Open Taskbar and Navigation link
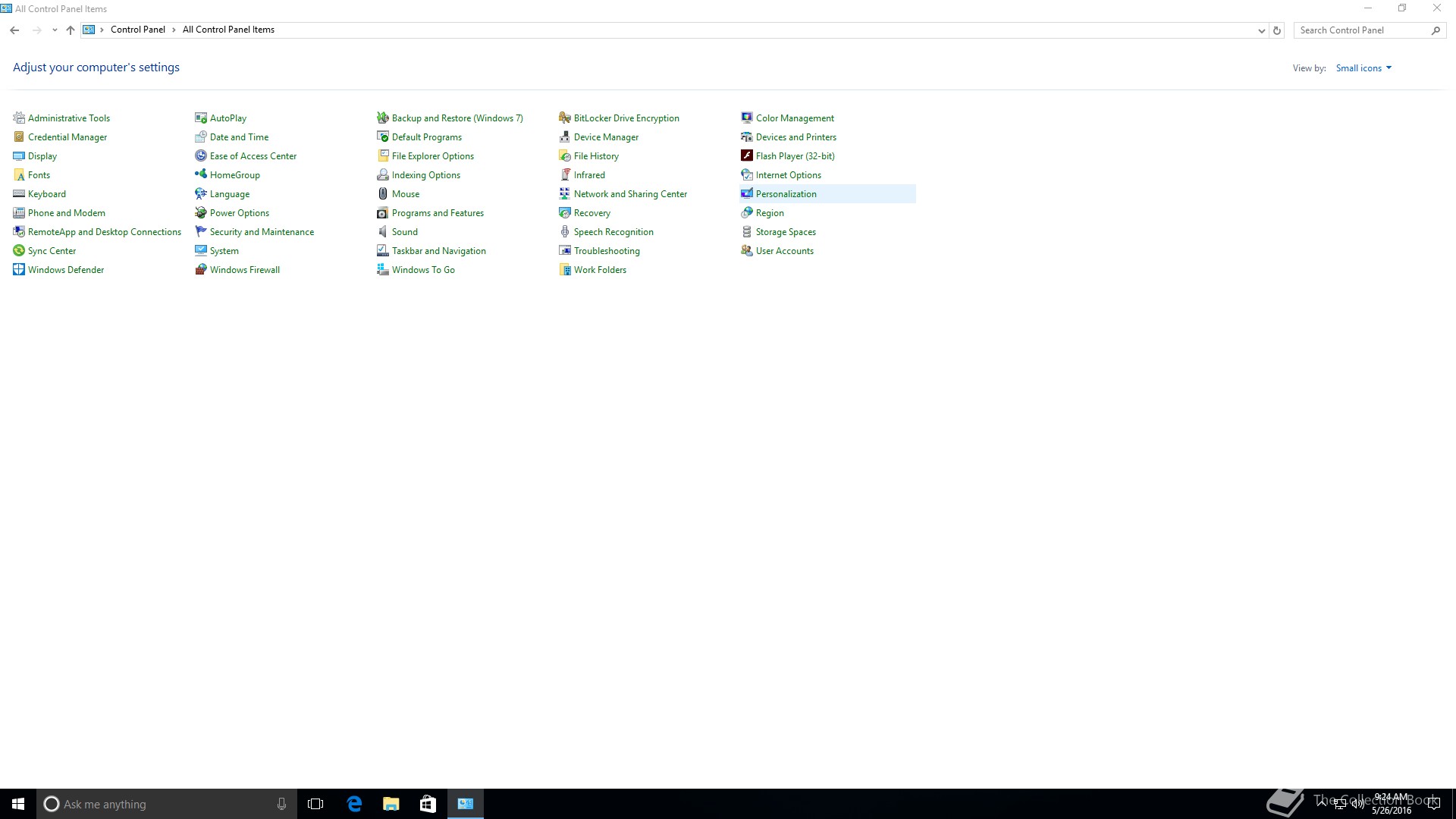Viewport: 1456px width, 819px height. [x=439, y=251]
